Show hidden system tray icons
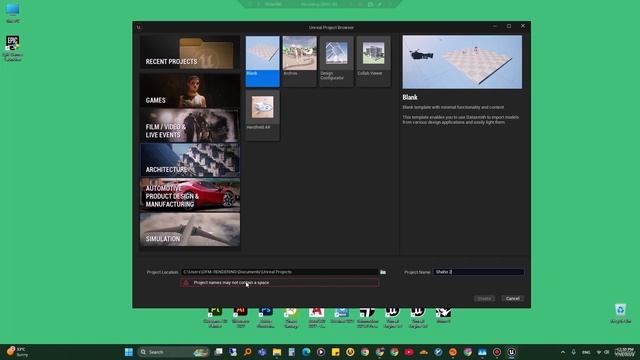This screenshot has width=640, height=360. point(563,352)
